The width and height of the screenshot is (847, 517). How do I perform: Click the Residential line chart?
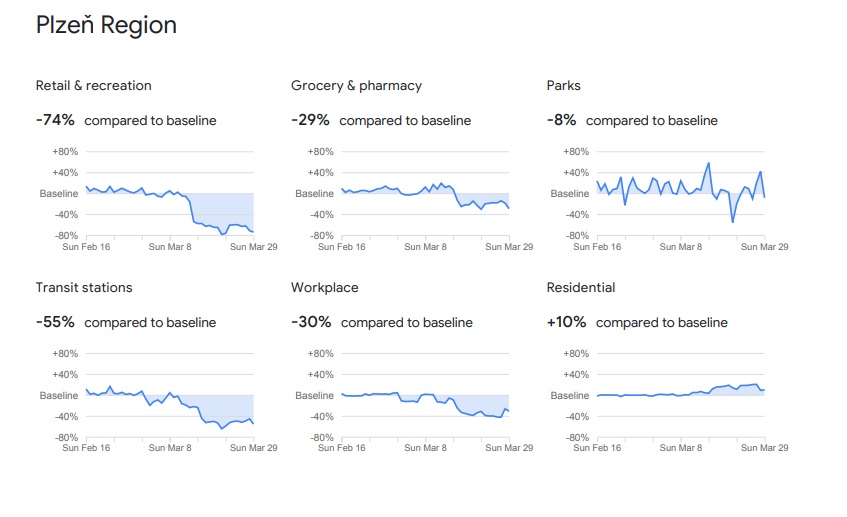(681, 396)
